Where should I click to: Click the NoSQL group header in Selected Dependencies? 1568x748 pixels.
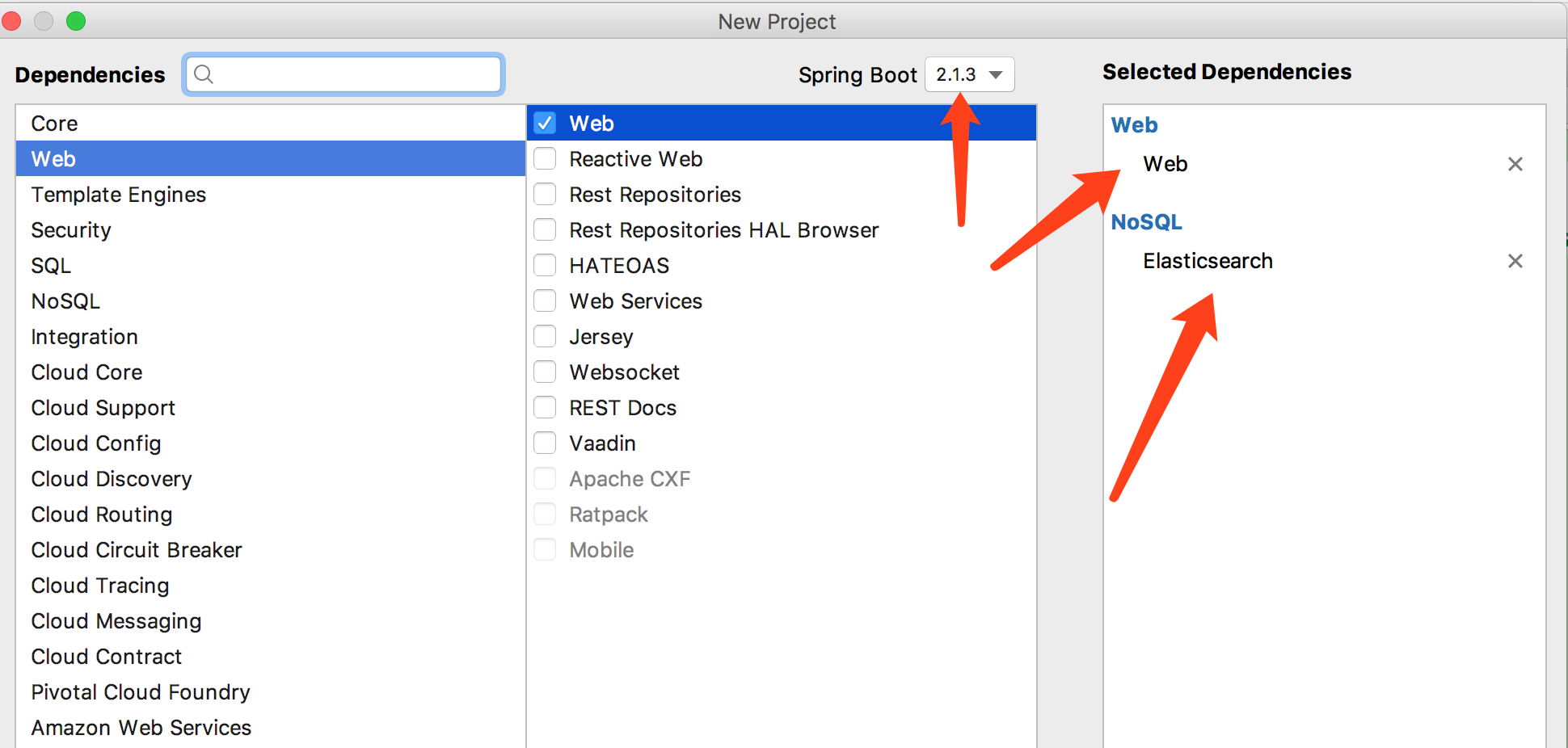pos(1146,222)
